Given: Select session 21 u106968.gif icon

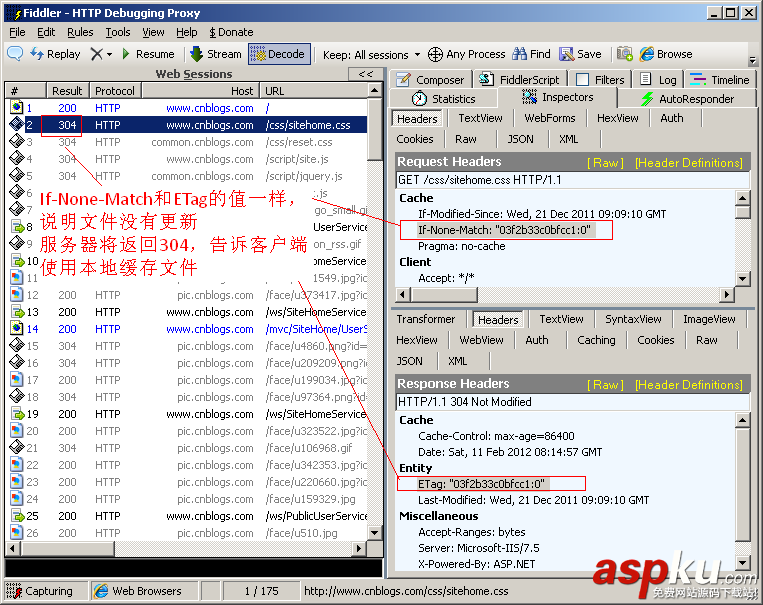Looking at the screenshot, I should (x=17, y=447).
